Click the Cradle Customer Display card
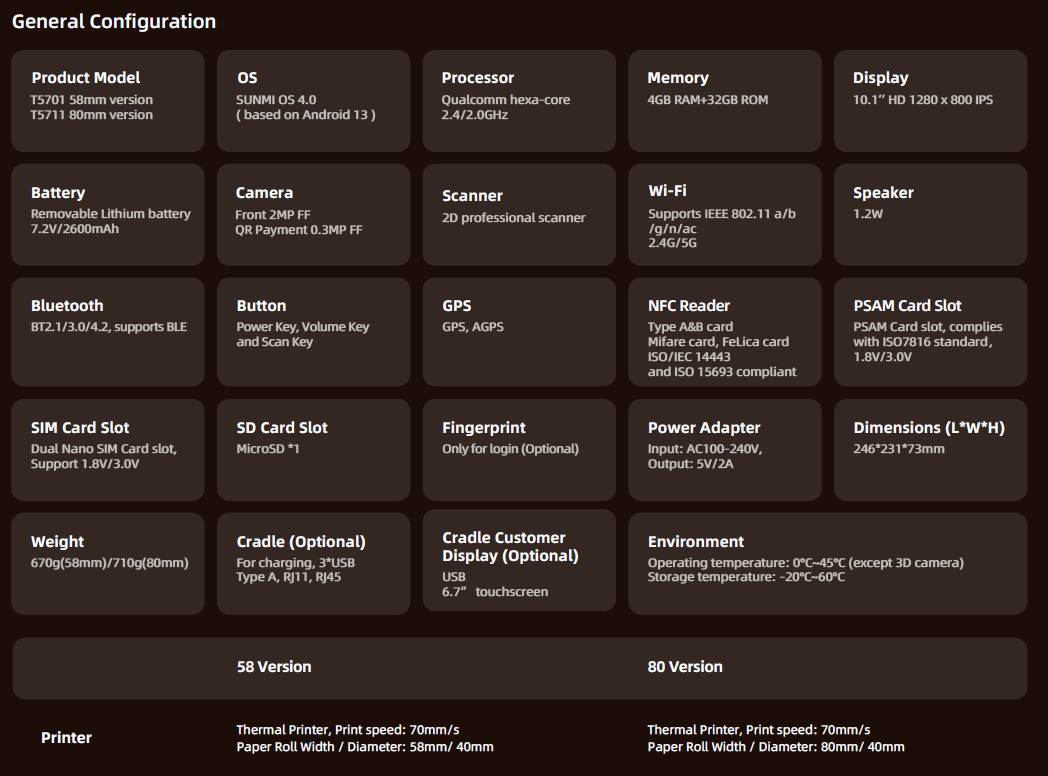The width and height of the screenshot is (1048, 776). [x=519, y=560]
